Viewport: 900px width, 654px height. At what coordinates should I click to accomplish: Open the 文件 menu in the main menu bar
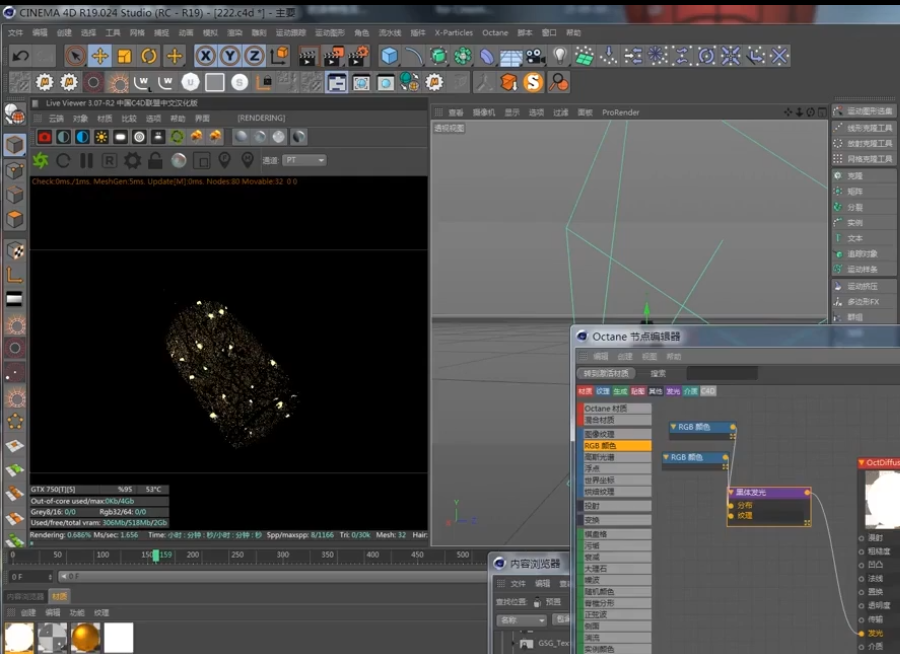click(x=15, y=33)
